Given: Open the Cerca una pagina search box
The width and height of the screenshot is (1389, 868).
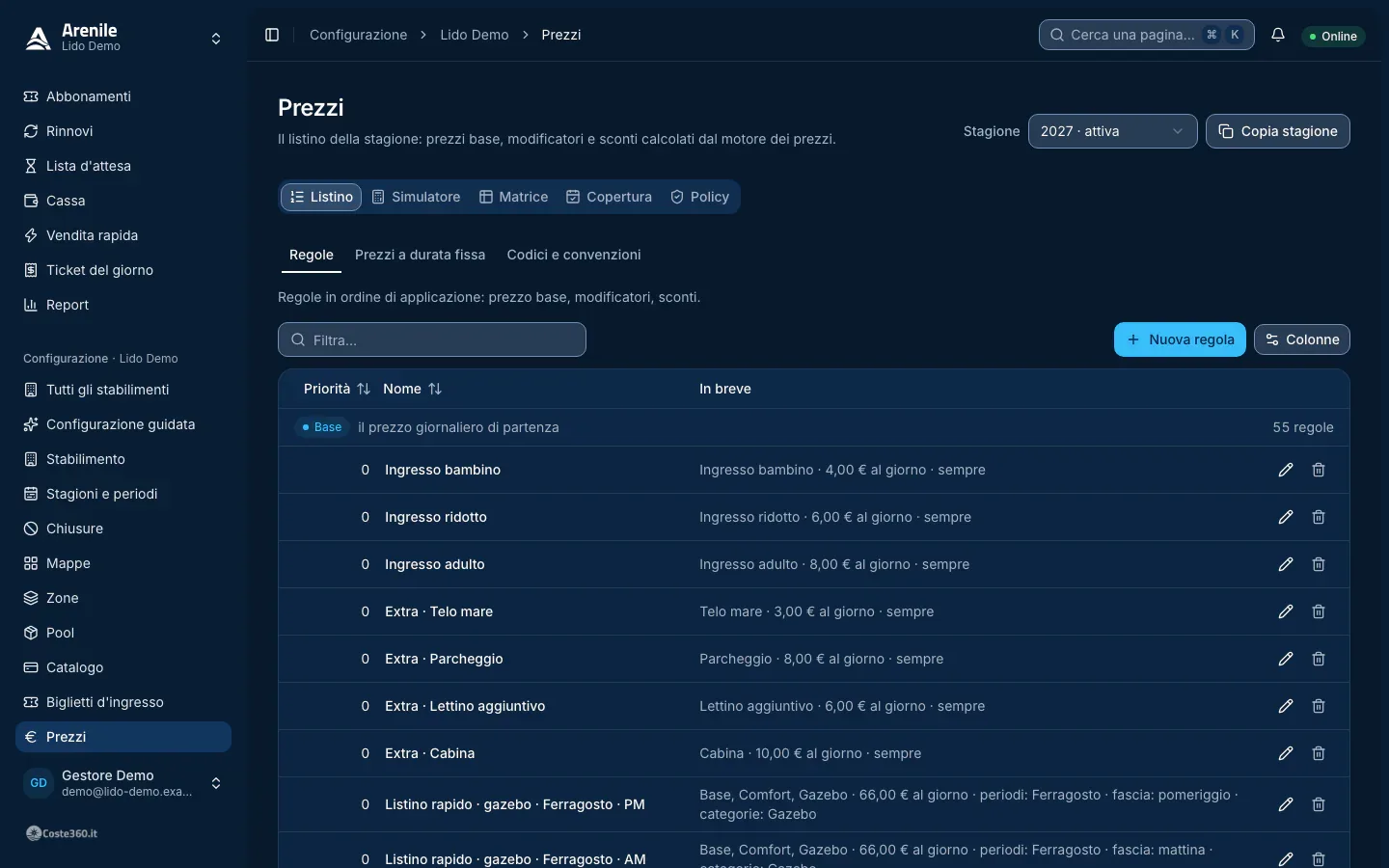Looking at the screenshot, I should tap(1147, 35).
